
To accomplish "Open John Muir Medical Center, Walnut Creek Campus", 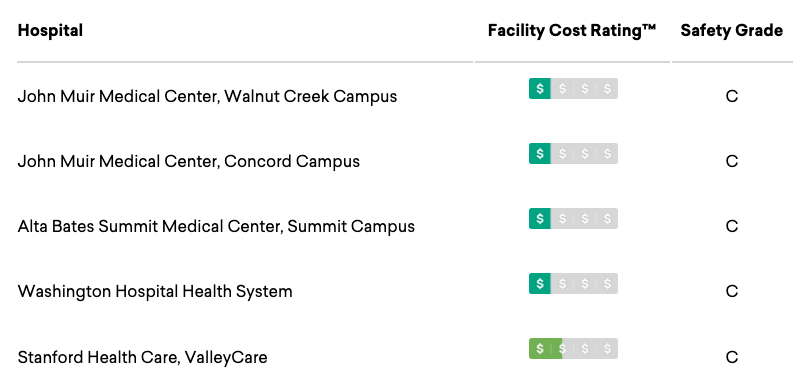I will (207, 96).
